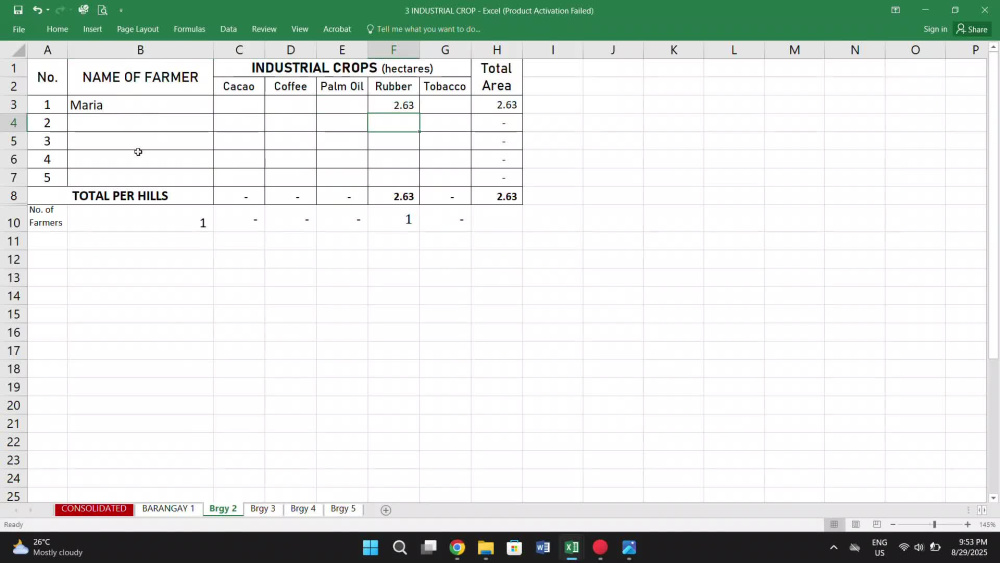Open the CONSOLIDATED sheet tab

point(94,509)
